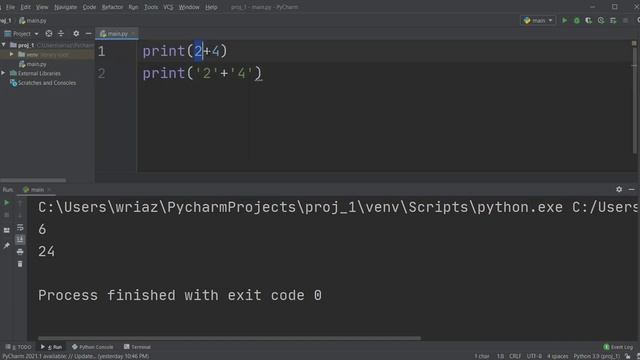Run the main configuration with the green play button

tap(564, 20)
